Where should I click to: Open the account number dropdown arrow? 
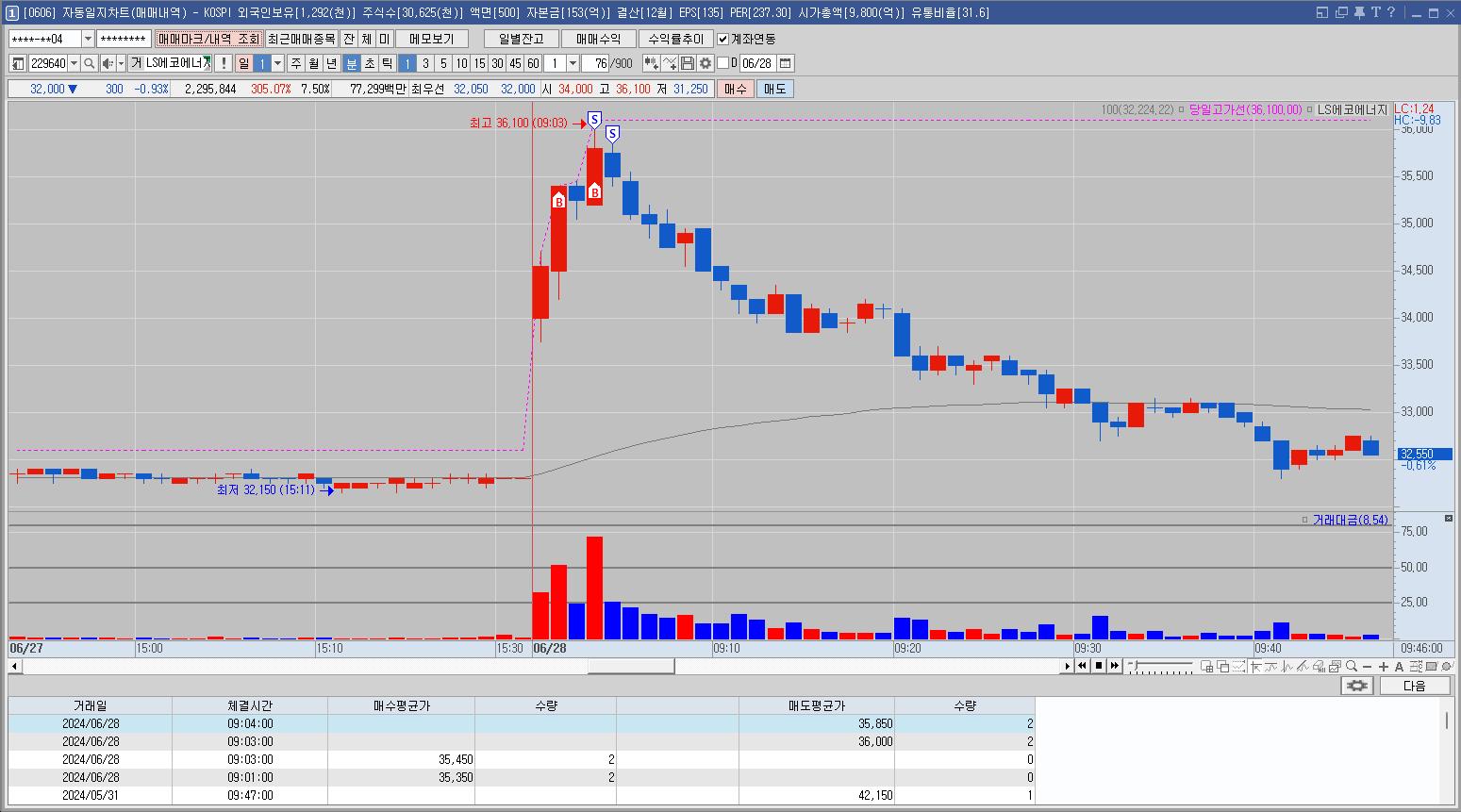pos(89,39)
